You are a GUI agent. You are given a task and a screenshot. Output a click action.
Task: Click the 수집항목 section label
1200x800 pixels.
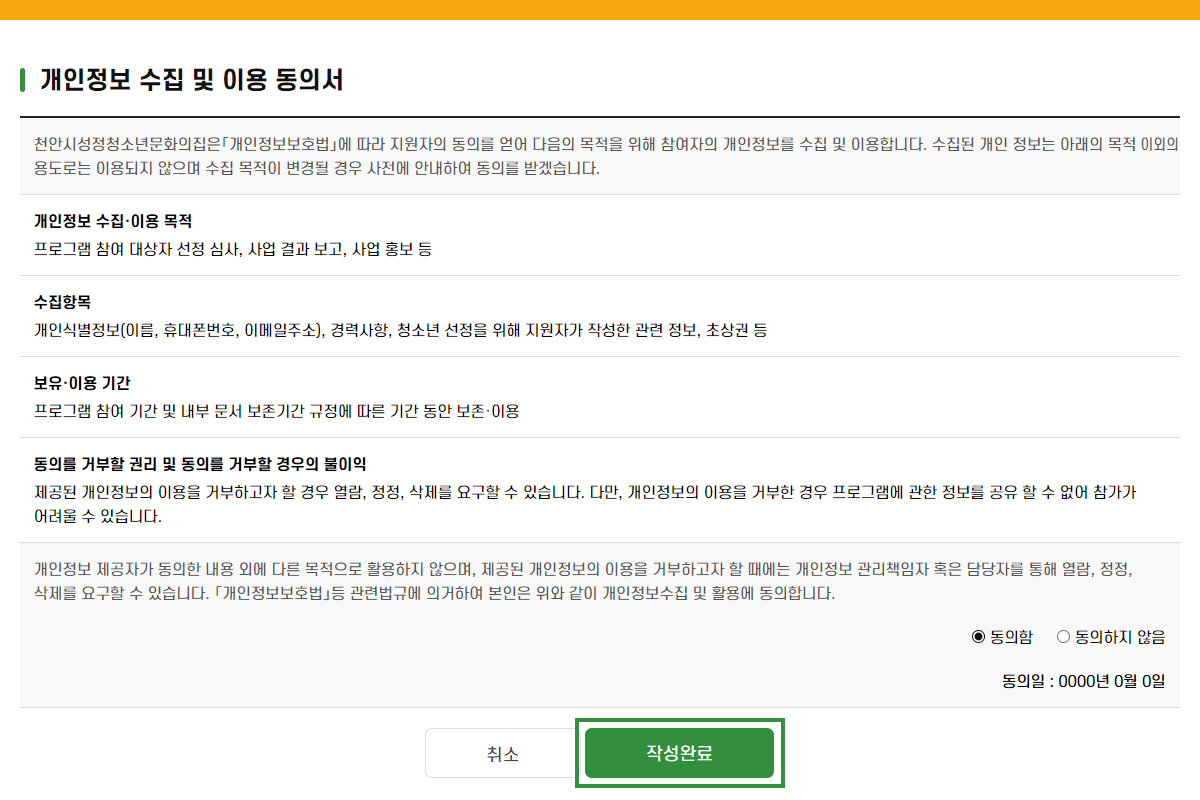click(62, 302)
